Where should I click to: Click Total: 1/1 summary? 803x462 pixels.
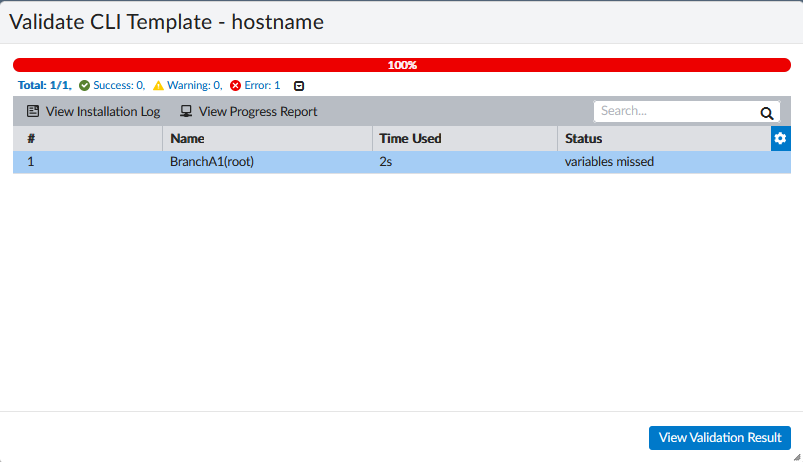coord(45,85)
